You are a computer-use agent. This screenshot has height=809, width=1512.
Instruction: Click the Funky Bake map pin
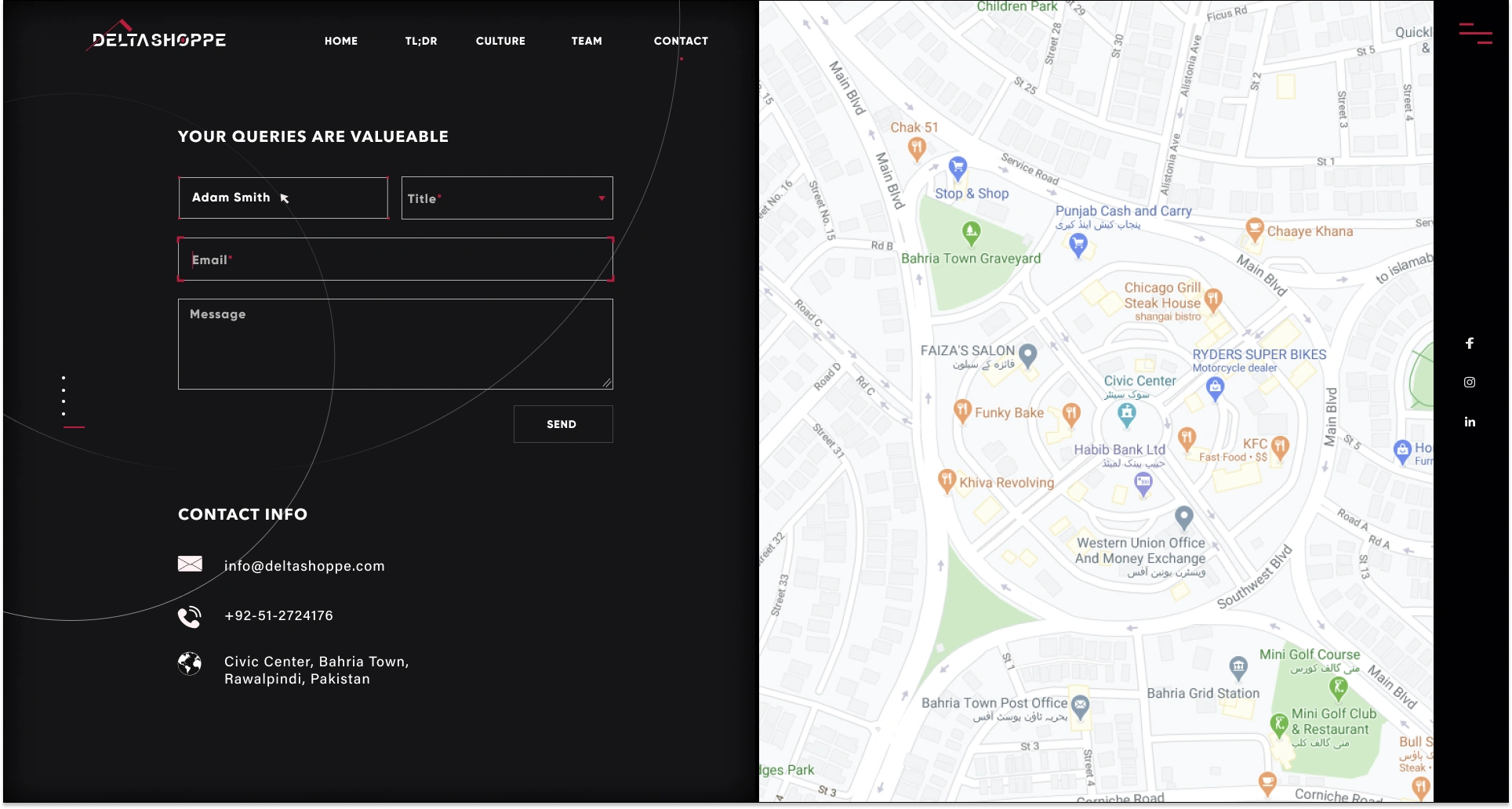coord(962,410)
